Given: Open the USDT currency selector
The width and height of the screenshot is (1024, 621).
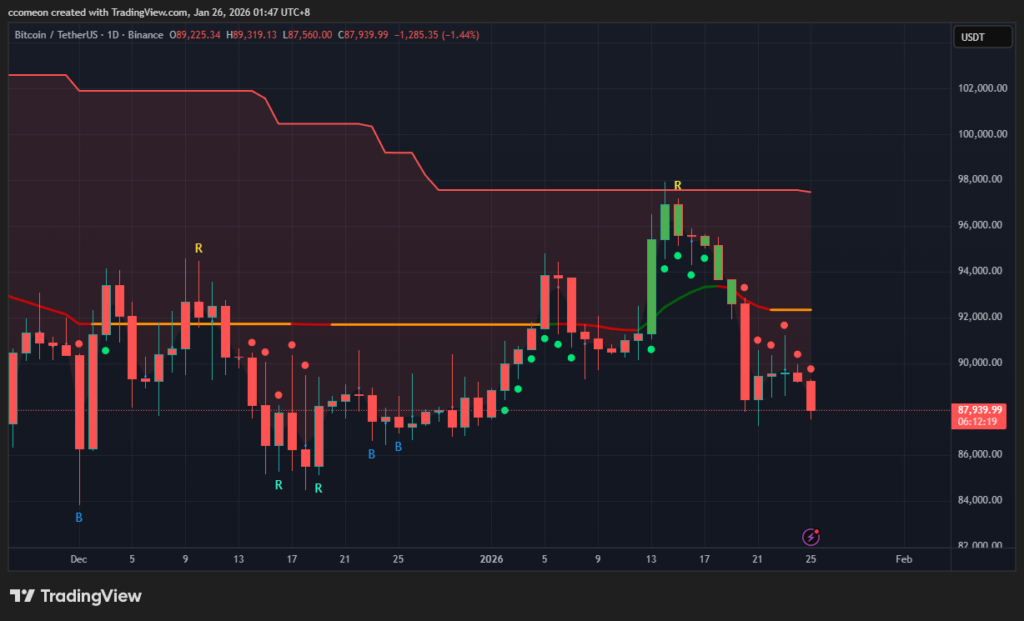Looking at the screenshot, I should (x=972, y=36).
